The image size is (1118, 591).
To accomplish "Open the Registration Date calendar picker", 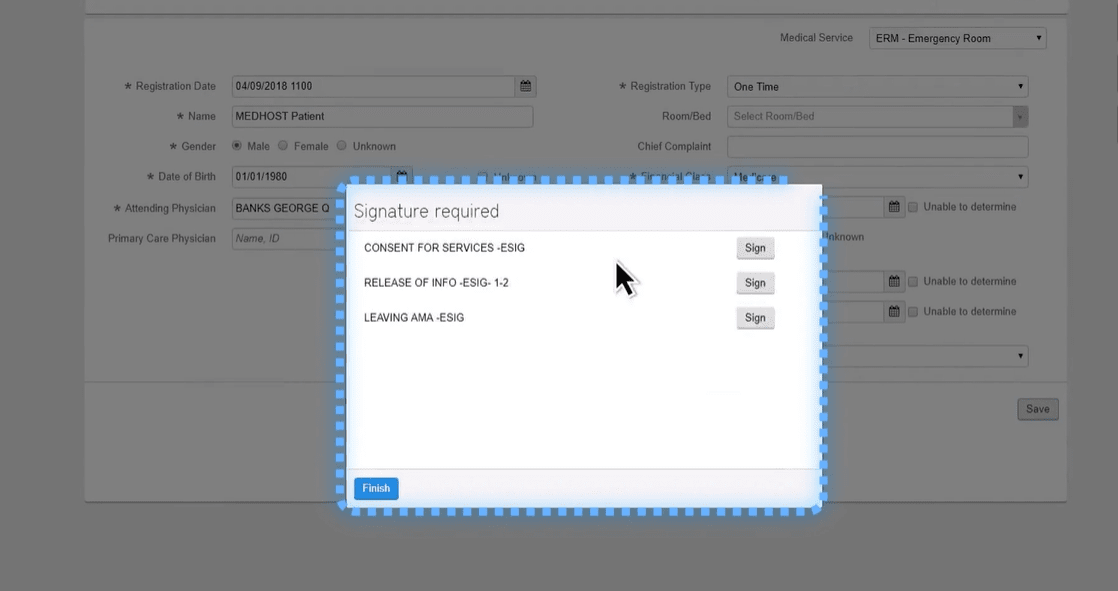I will 524,86.
